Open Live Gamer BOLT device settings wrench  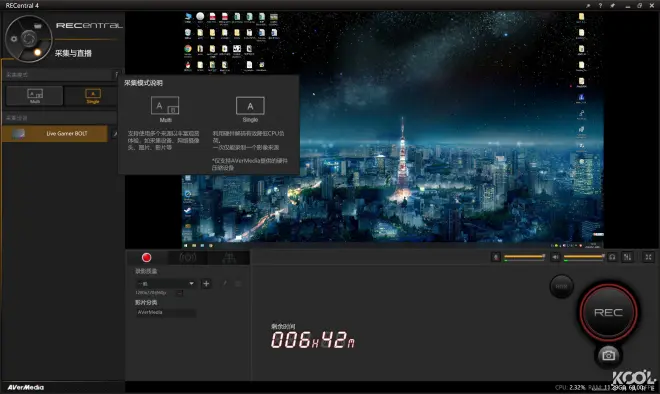click(x=115, y=134)
